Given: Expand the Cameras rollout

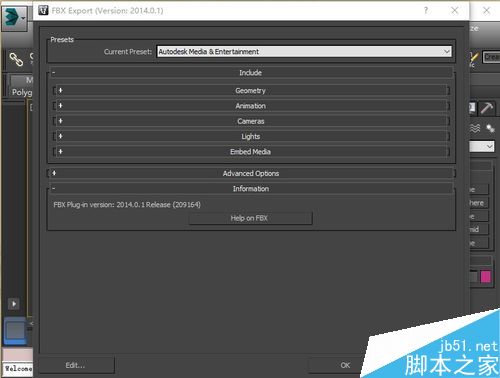Looking at the screenshot, I should click(x=251, y=121).
